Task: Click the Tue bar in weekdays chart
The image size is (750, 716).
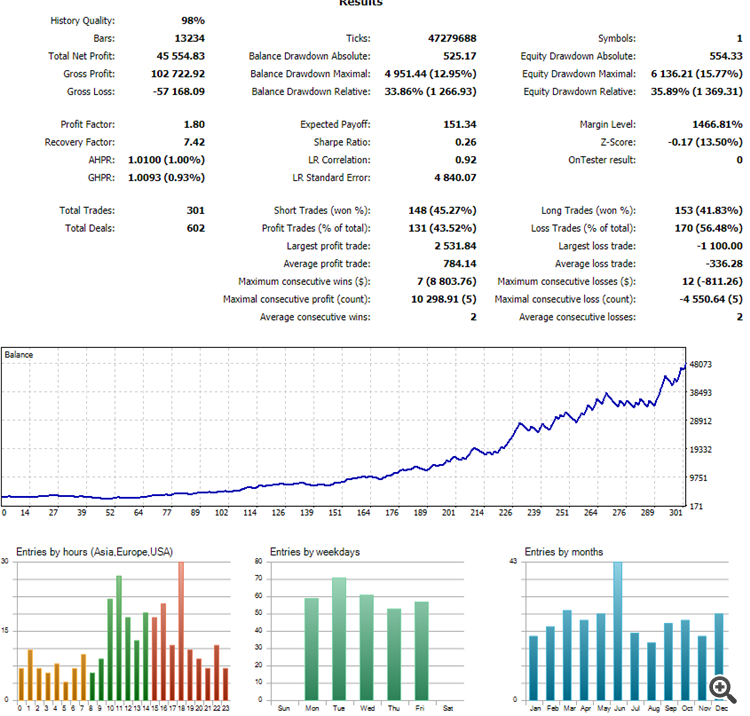Action: [x=339, y=639]
